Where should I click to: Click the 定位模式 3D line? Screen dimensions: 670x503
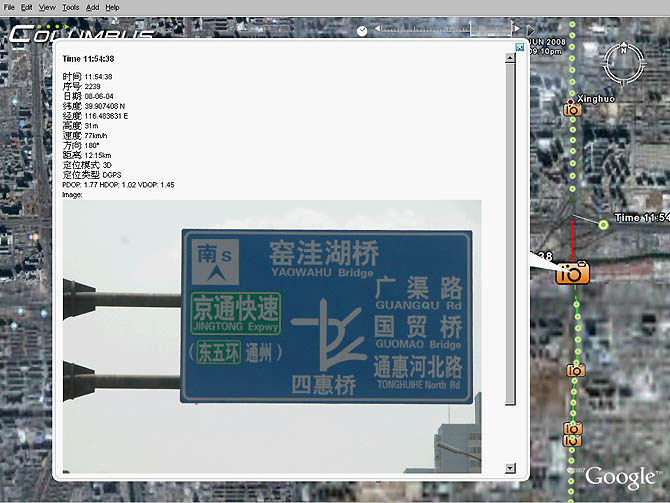tap(87, 165)
